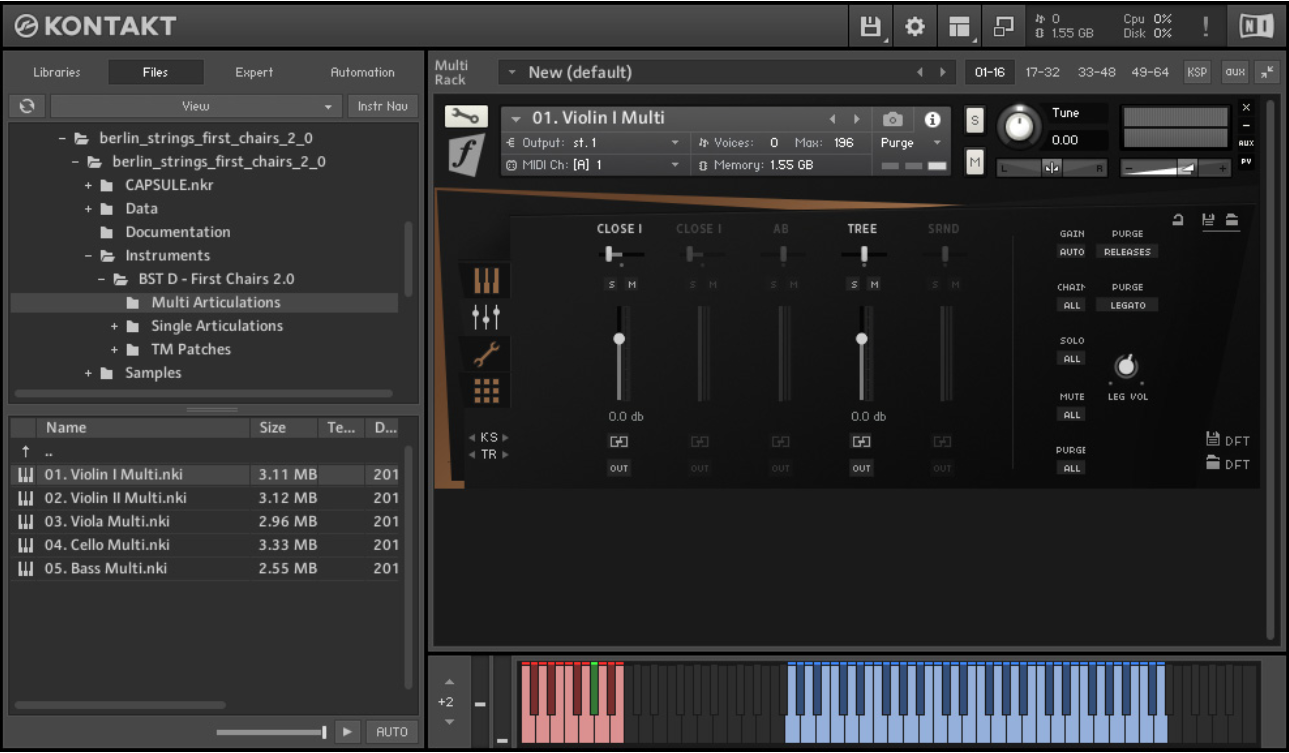Select the 17-32 rack page
The image size is (1289, 753).
(1043, 72)
